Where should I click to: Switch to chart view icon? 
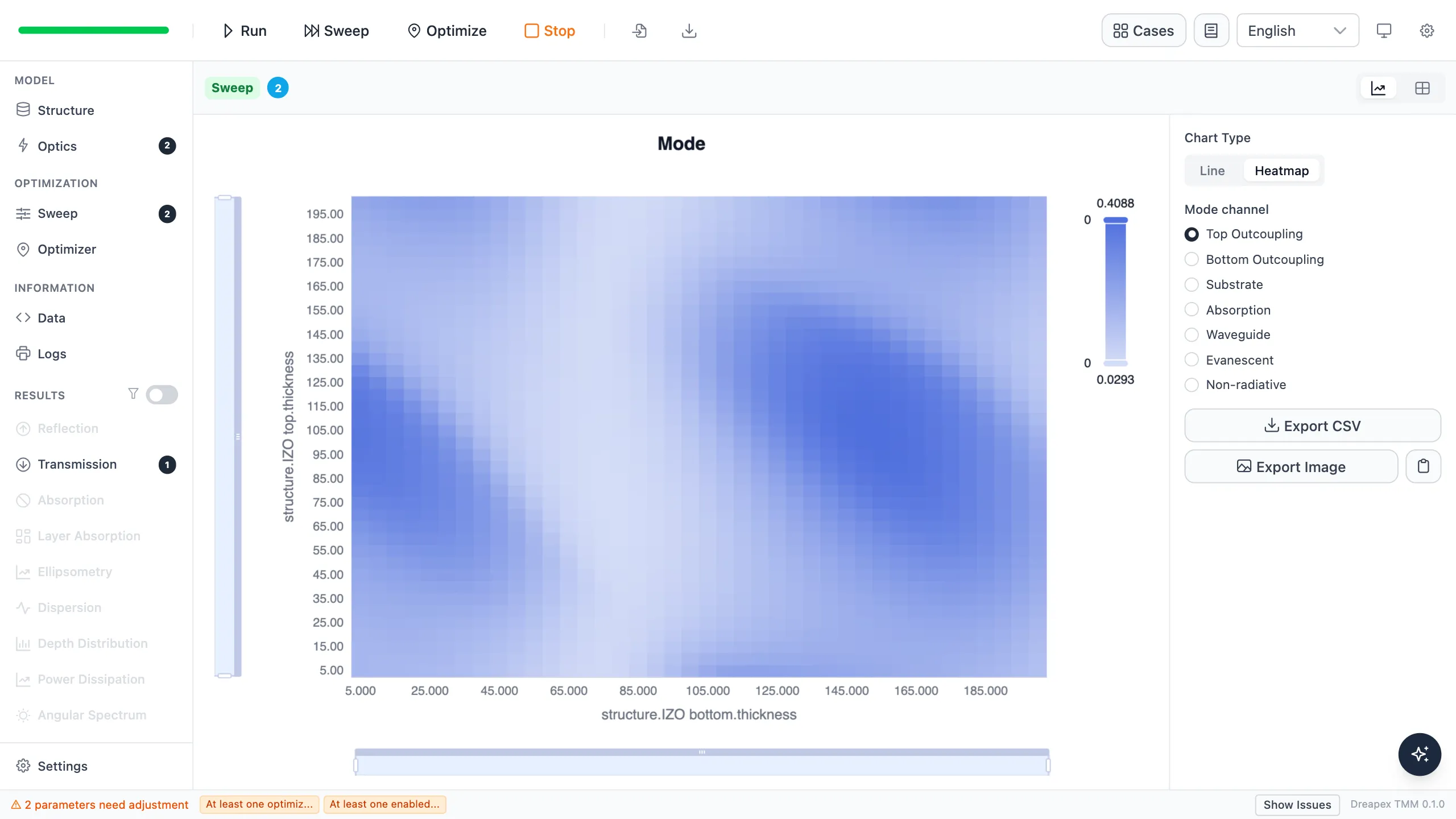point(1378,88)
